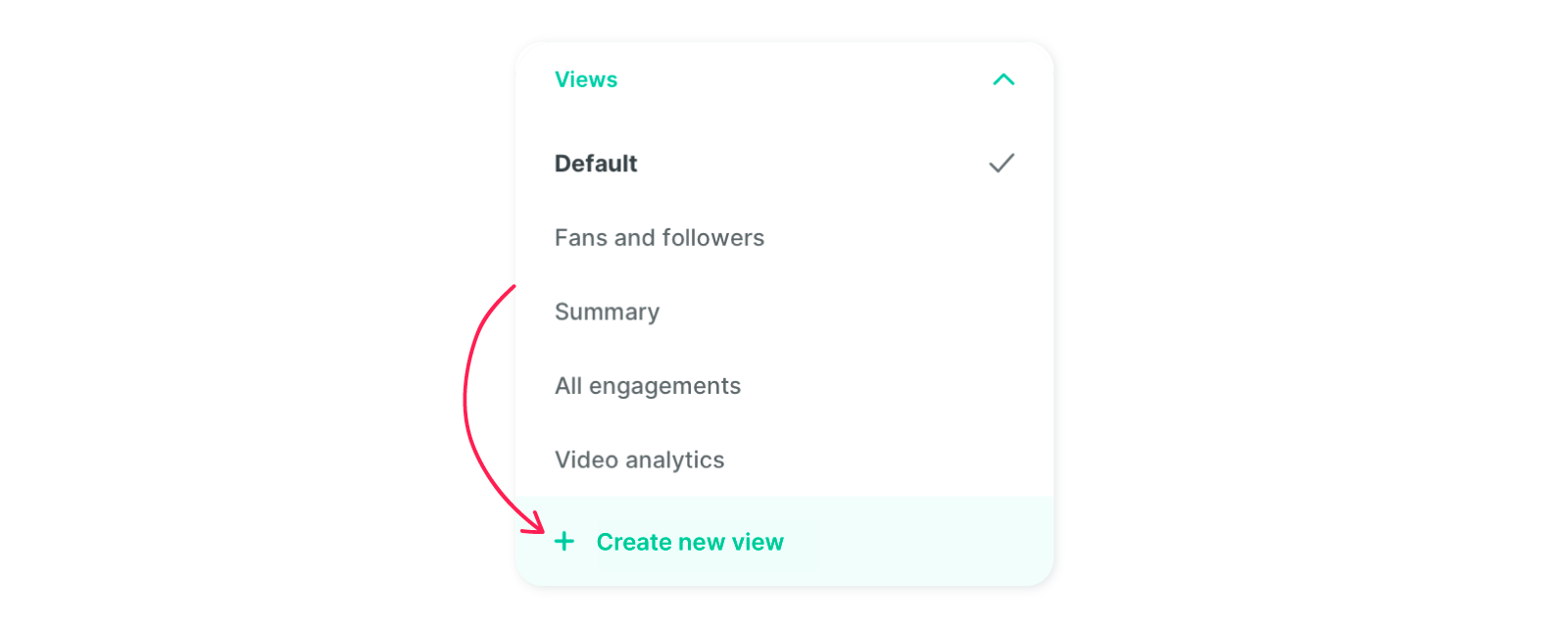Image resolution: width=1568 pixels, height=627 pixels.
Task: Click the word analytics in the list
Action: pos(675,460)
